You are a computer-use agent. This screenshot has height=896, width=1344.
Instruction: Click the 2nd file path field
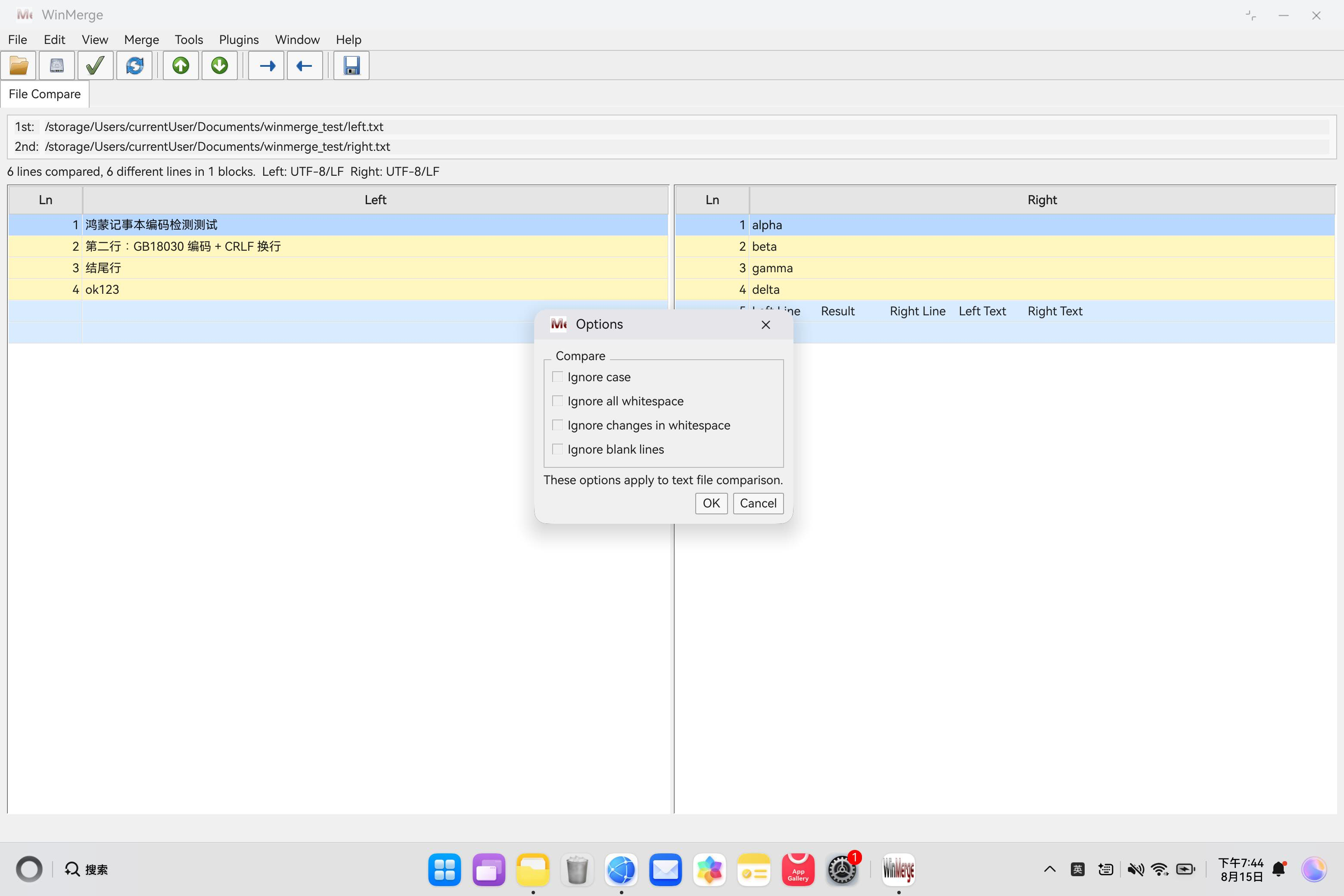[x=686, y=147]
